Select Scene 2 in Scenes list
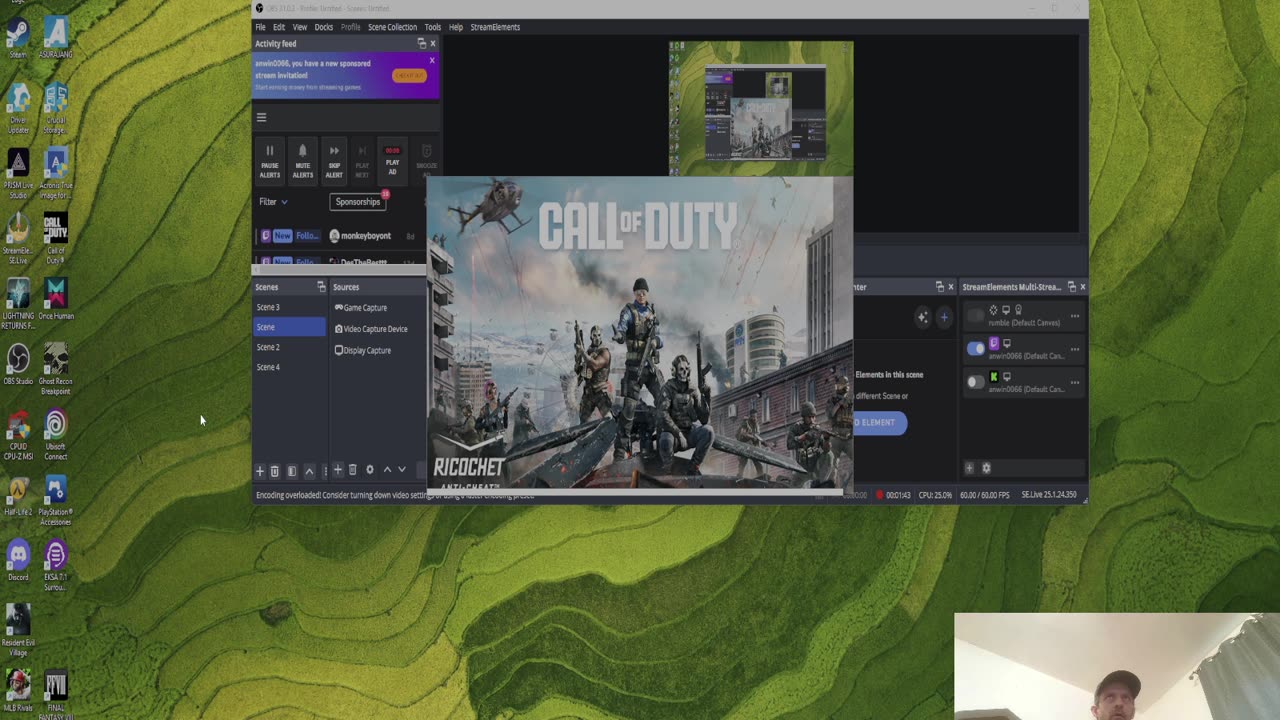 point(289,347)
